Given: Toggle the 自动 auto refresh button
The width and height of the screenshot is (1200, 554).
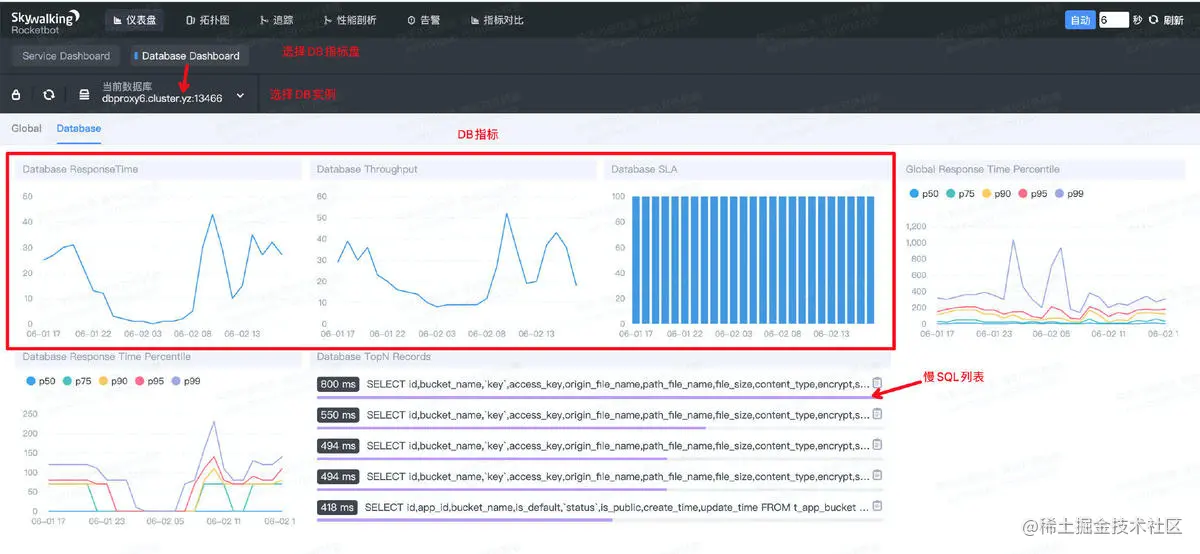Looking at the screenshot, I should coord(1080,20).
